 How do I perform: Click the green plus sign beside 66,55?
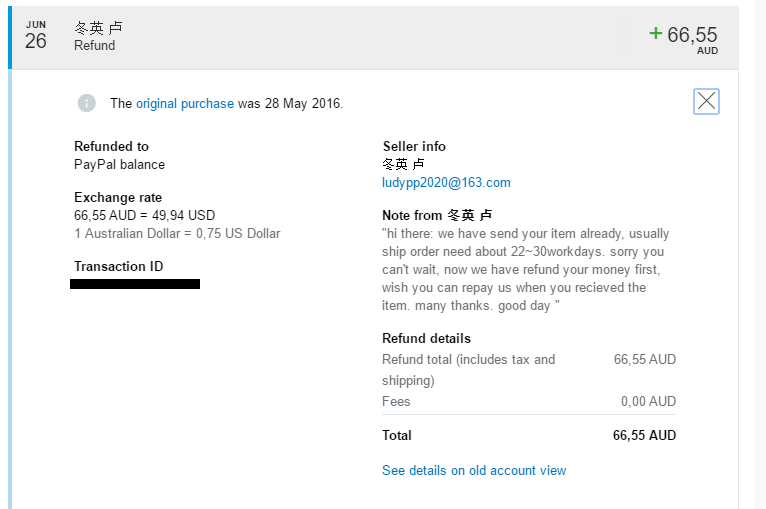(655, 33)
